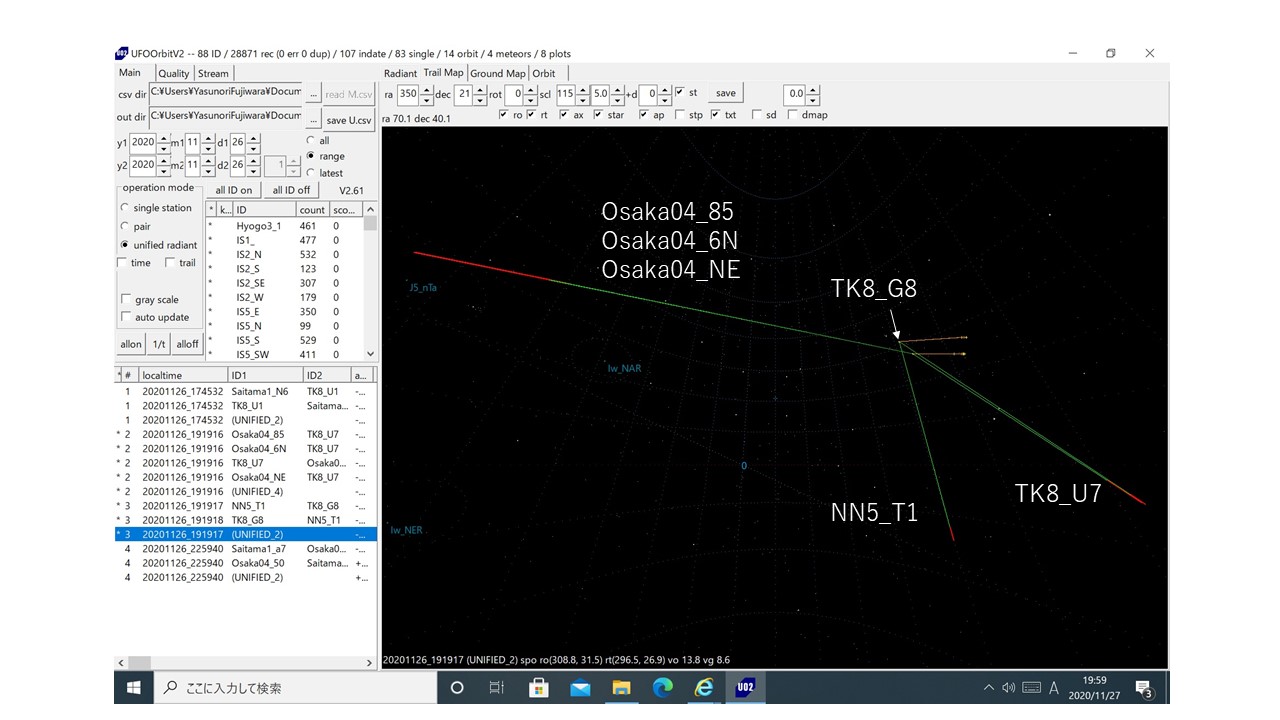1280x720 pixels.
Task: Launch File Explorer from the taskbar
Action: [x=621, y=688]
